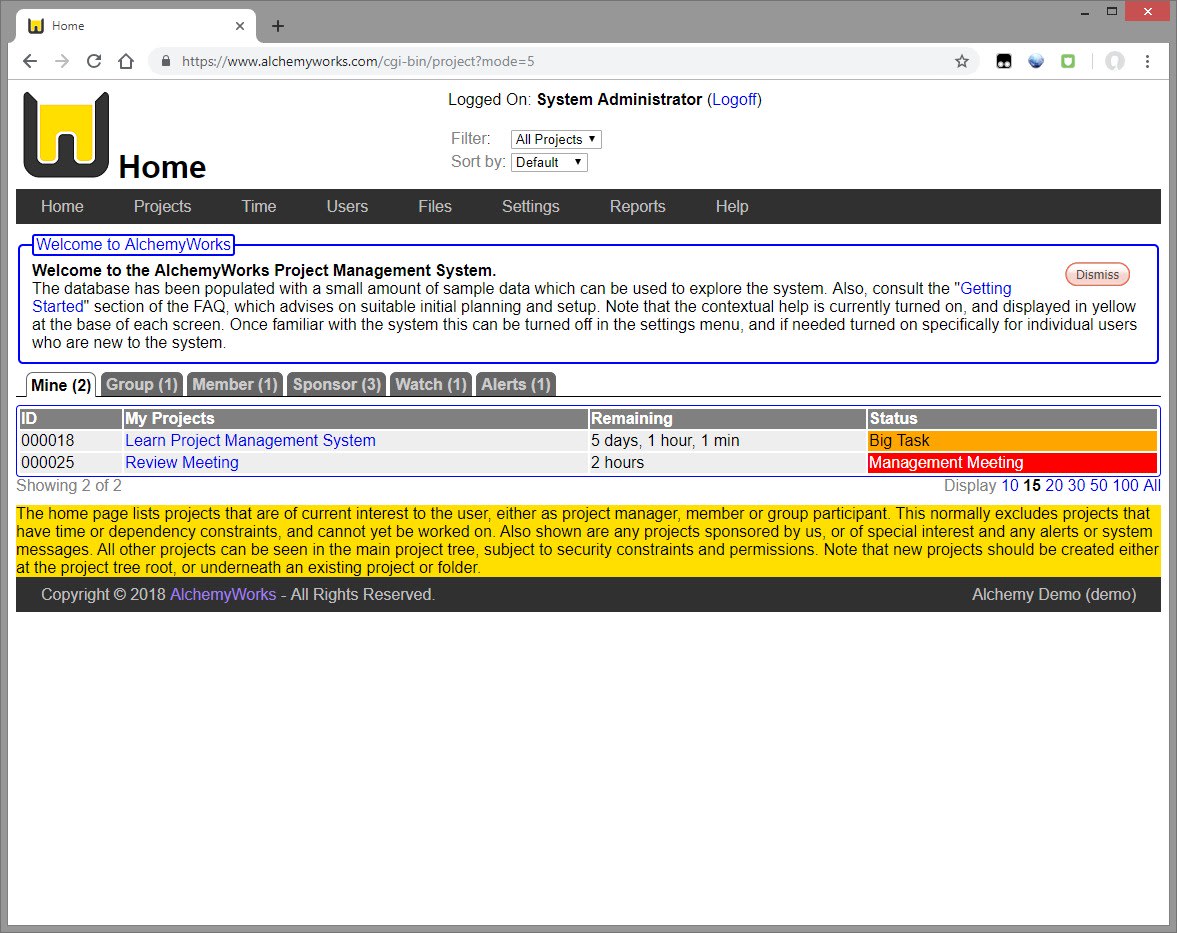
Task: Click the AlchemyWorks logo icon
Action: pyautogui.click(x=66, y=134)
